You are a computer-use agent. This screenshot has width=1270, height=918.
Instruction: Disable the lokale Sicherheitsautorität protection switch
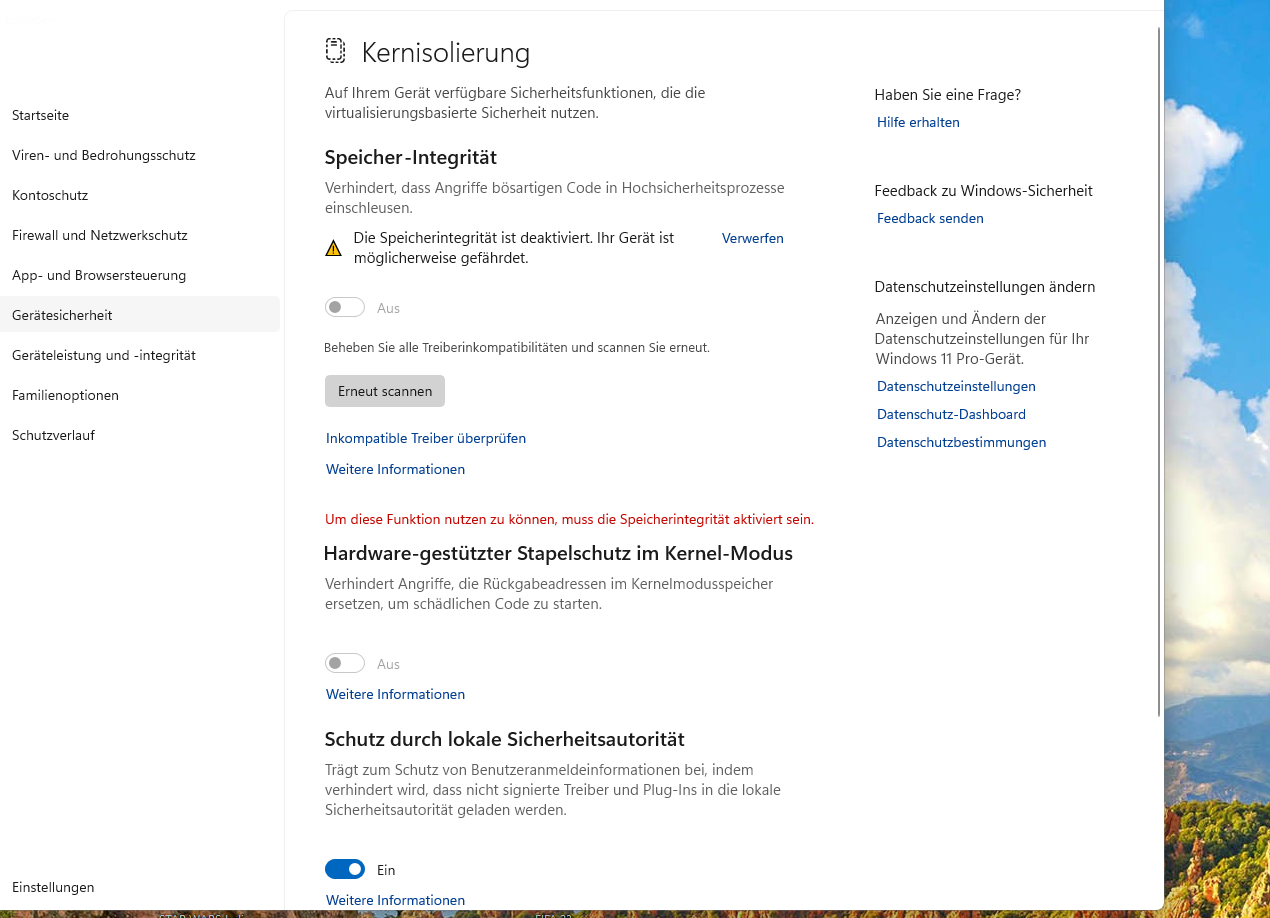[345, 870]
